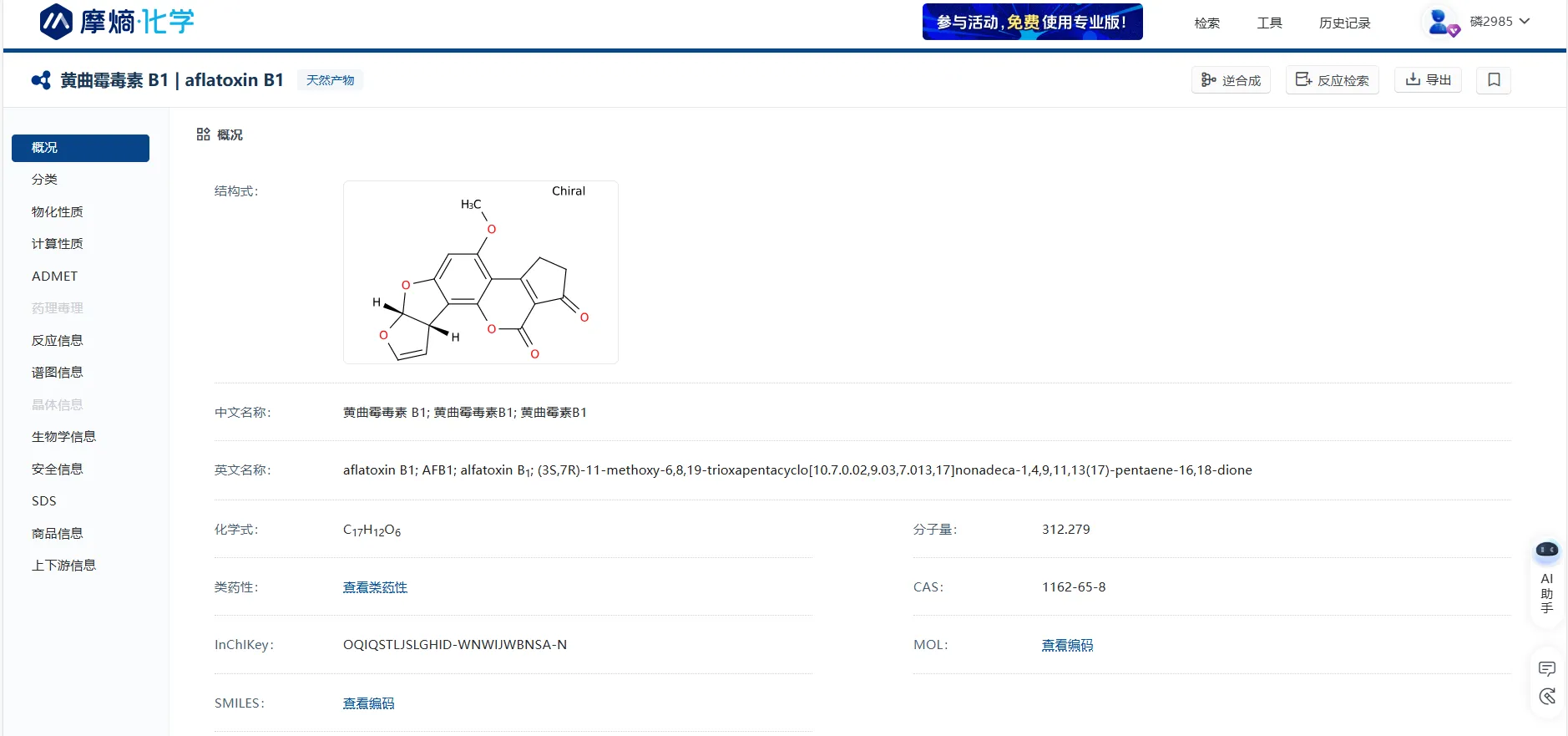Viewport: 1568px width, 736px height.
Task: Click the InChIKey OQIQSTLJSLGHID-WNWIJWBNSA-N
Action: (455, 645)
